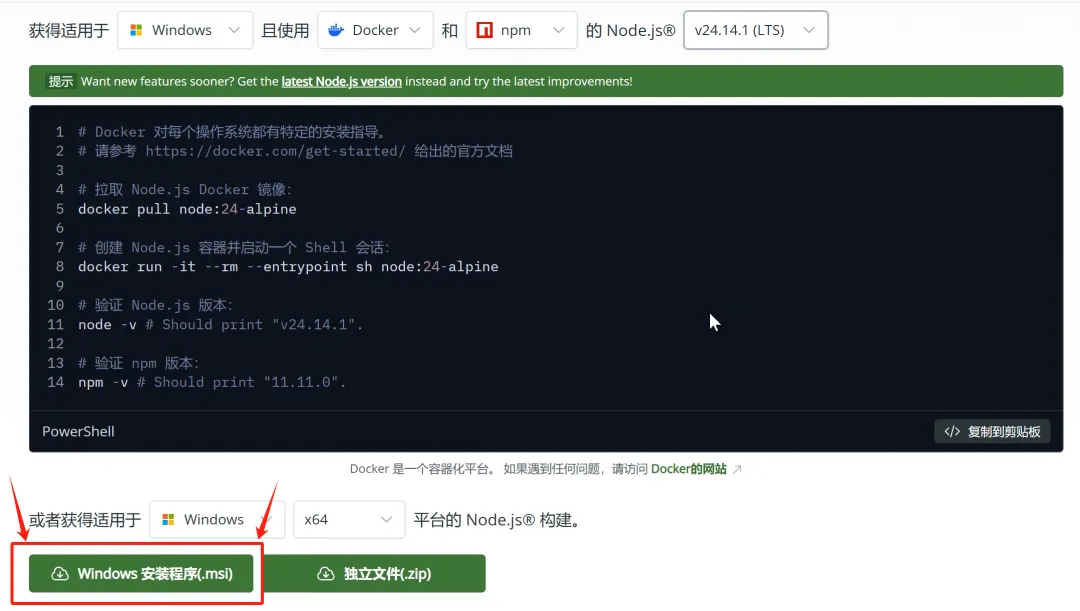Click the 提示 badge in green banner
The height and width of the screenshot is (611, 1080).
click(x=61, y=81)
